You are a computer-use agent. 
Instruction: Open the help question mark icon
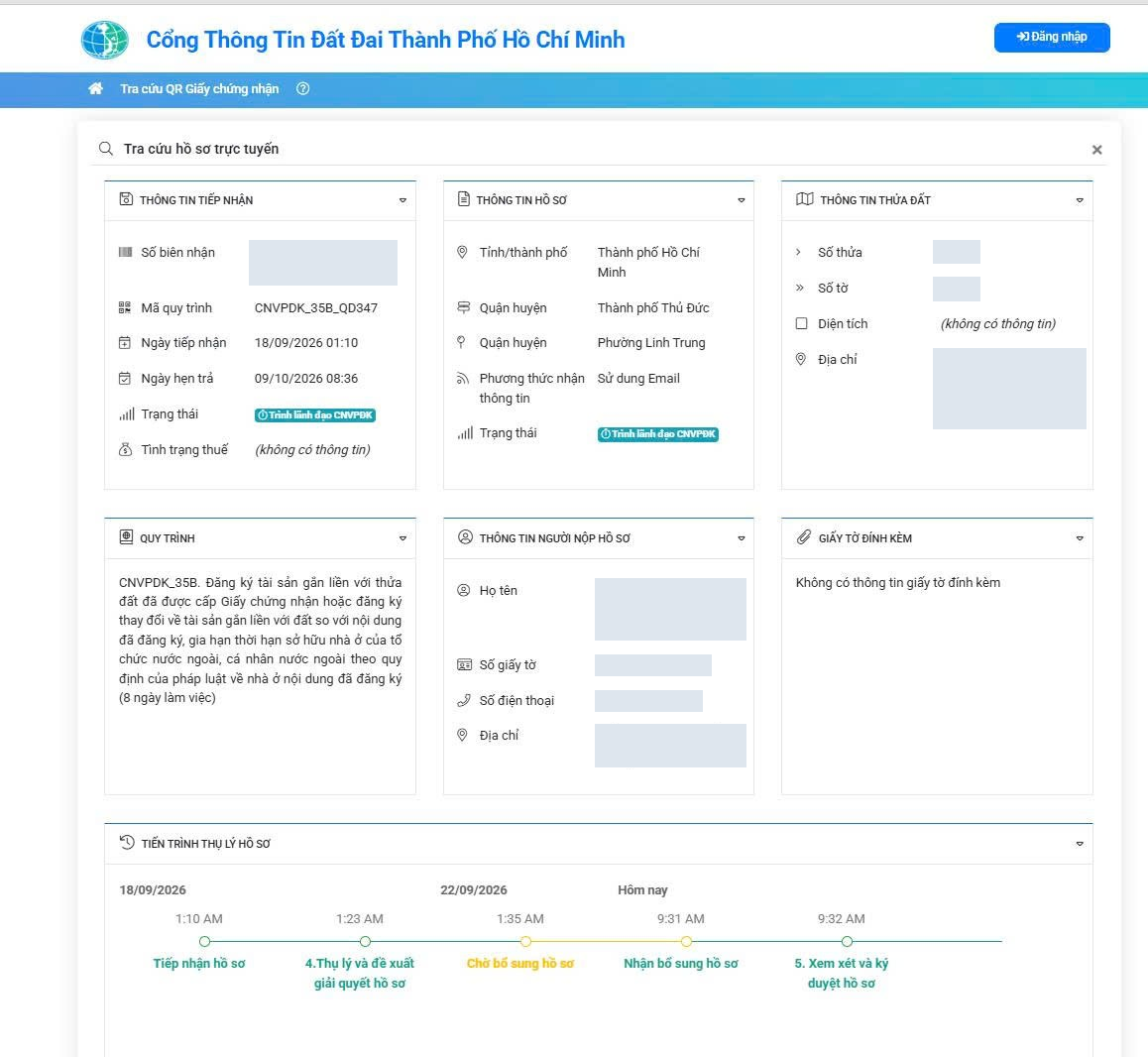click(x=303, y=88)
